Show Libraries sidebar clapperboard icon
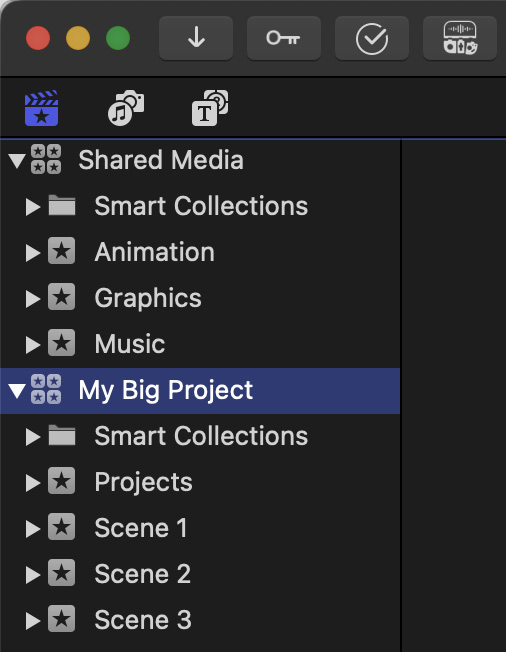The width and height of the screenshot is (506, 652). pyautogui.click(x=42, y=108)
